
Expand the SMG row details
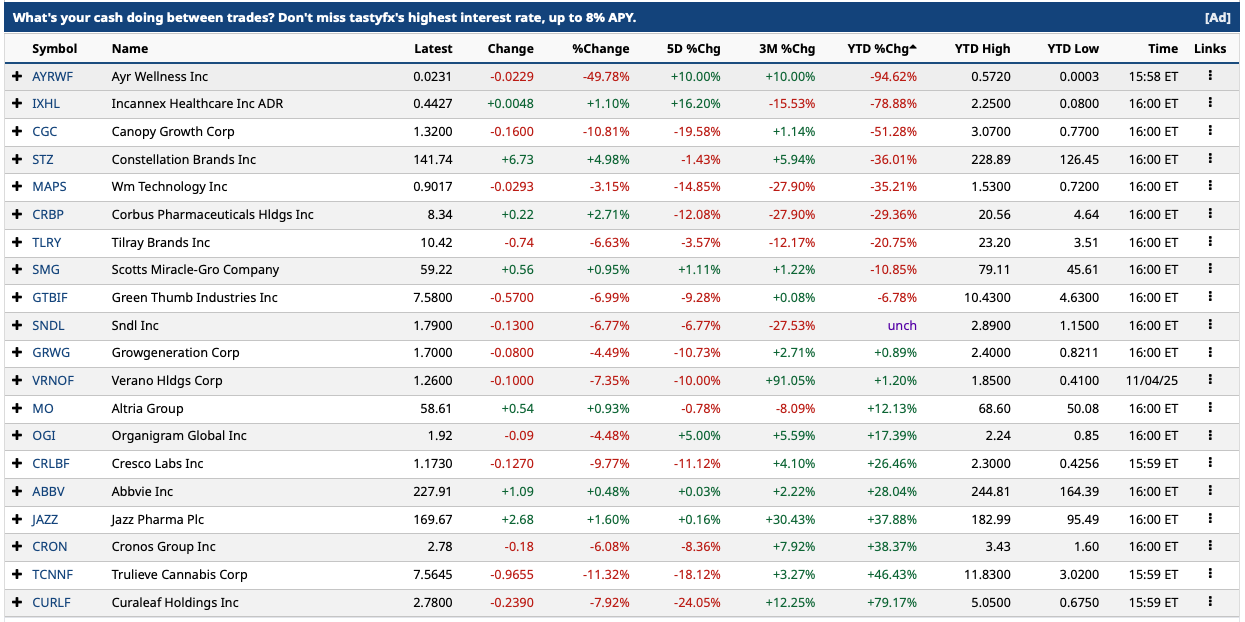pos(17,269)
